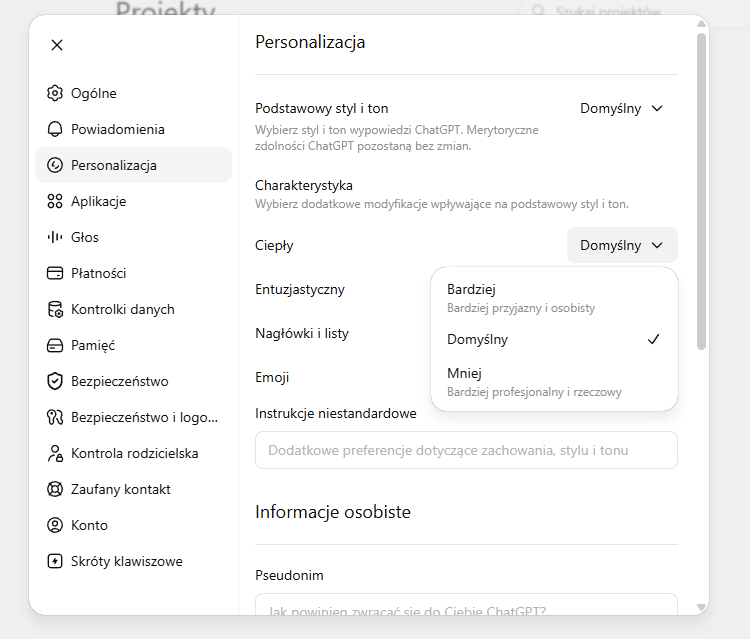The width and height of the screenshot is (750, 639).
Task: Open the Ogólne settings section
Action: (133, 93)
